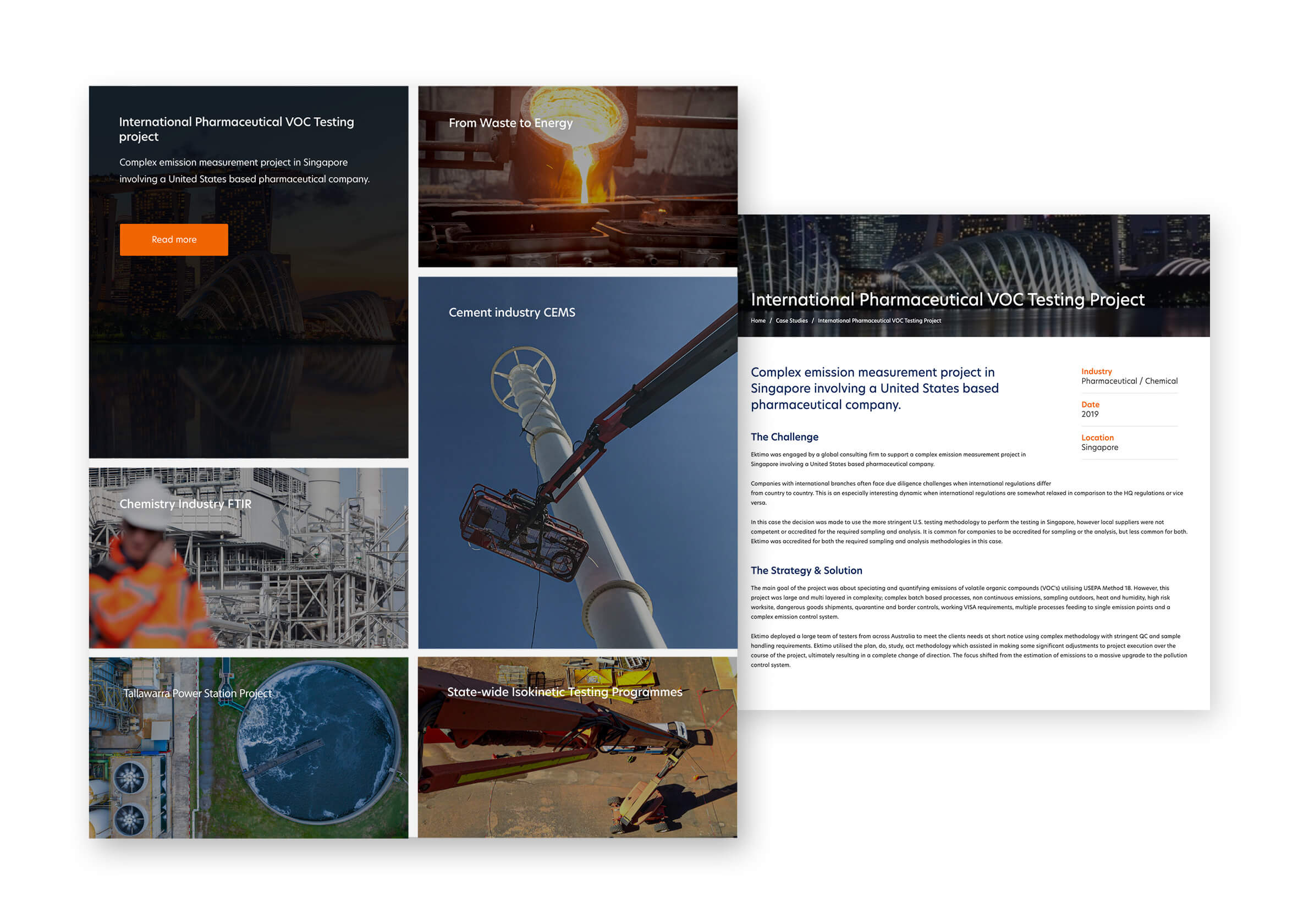Open the From Waste to Energy card
Image resolution: width=1298 pixels, height=924 pixels.
(577, 177)
